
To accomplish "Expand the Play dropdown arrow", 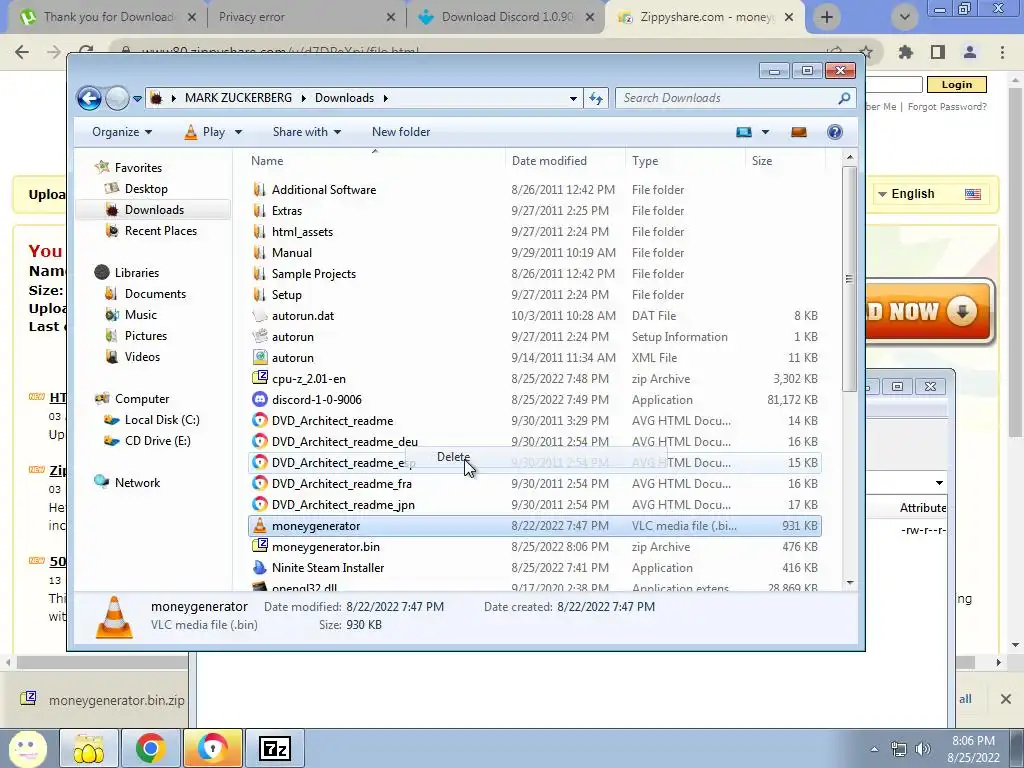I will pos(238,132).
